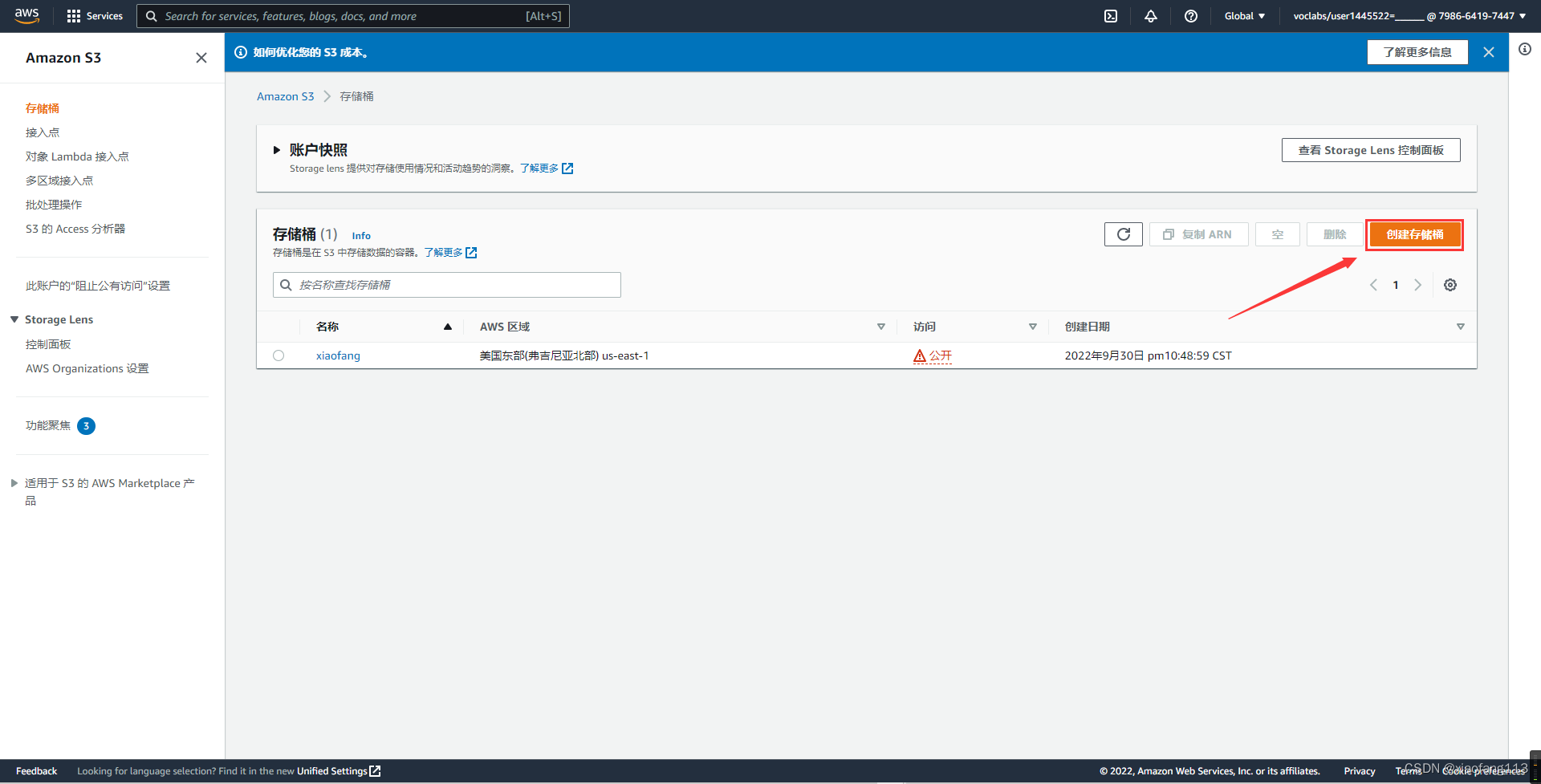
Task: Open the Unified Settings external link
Action: tap(339, 771)
